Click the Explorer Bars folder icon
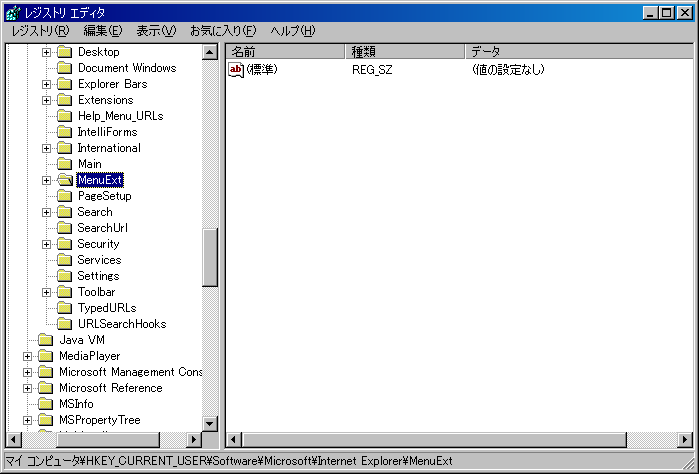Image resolution: width=699 pixels, height=474 pixels. (x=65, y=84)
